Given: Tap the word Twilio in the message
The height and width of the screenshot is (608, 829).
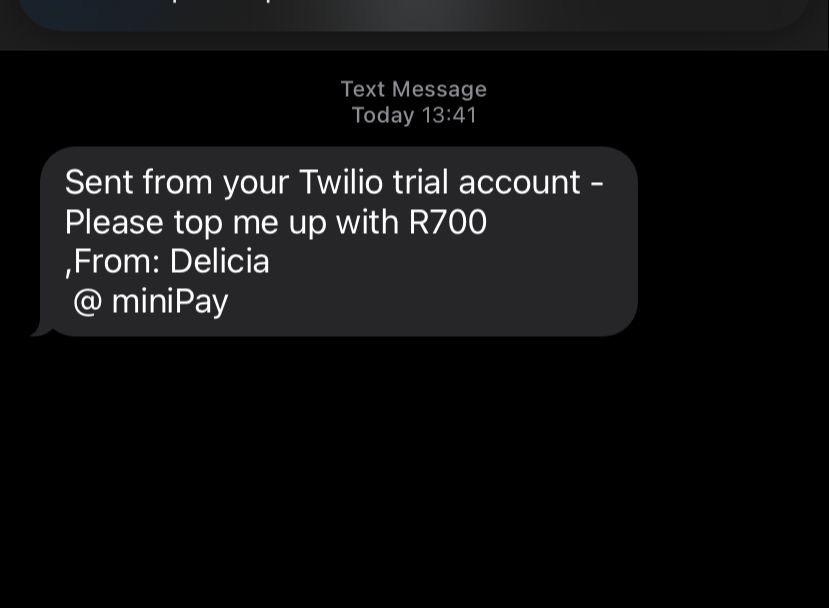Looking at the screenshot, I should 340,182.
